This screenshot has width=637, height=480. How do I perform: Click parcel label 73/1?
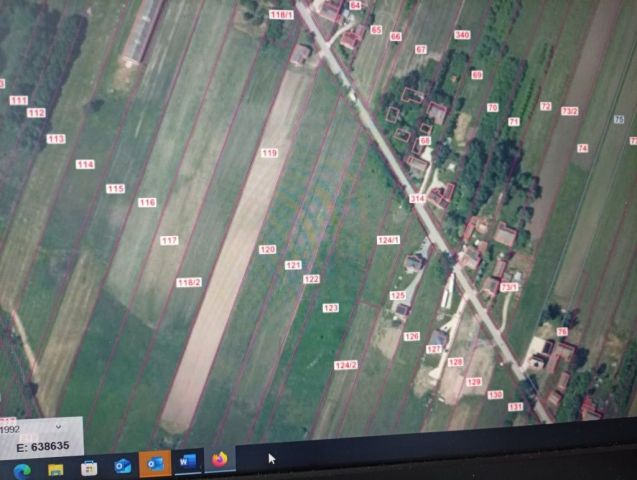509,287
